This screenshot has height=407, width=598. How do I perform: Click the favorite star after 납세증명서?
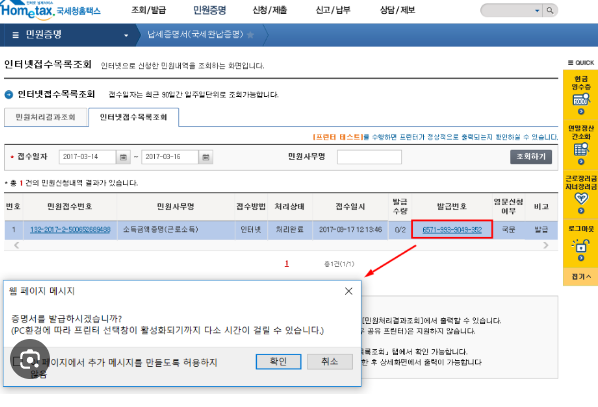pyautogui.click(x=251, y=35)
